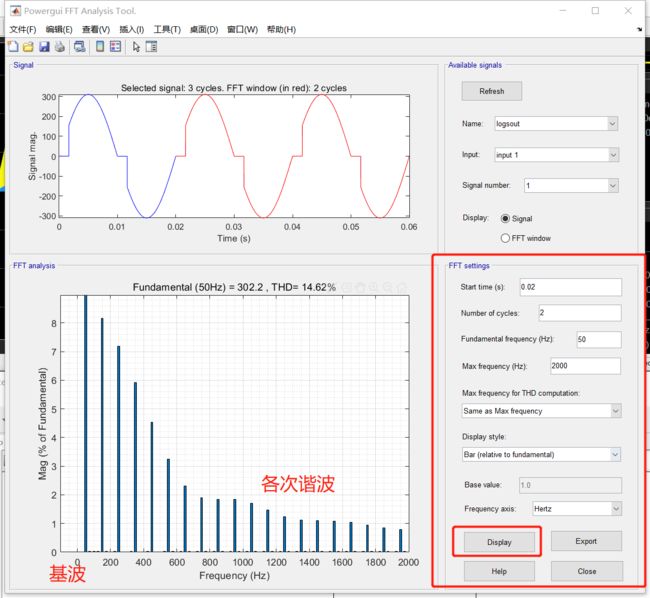Open the 查看(V) menu
Screen dimensions: 650x598
click(96, 29)
